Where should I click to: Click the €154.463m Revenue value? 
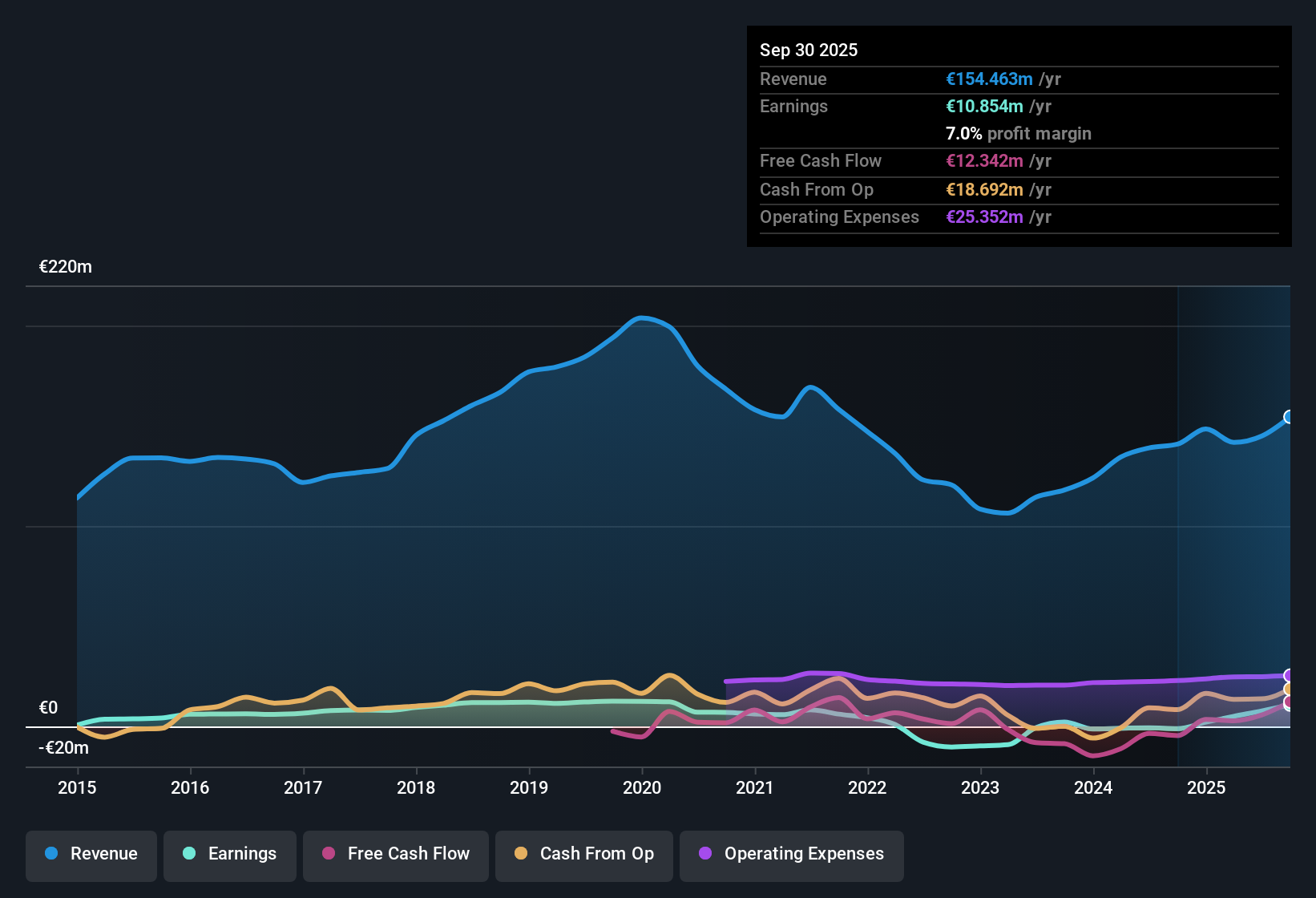(x=989, y=79)
